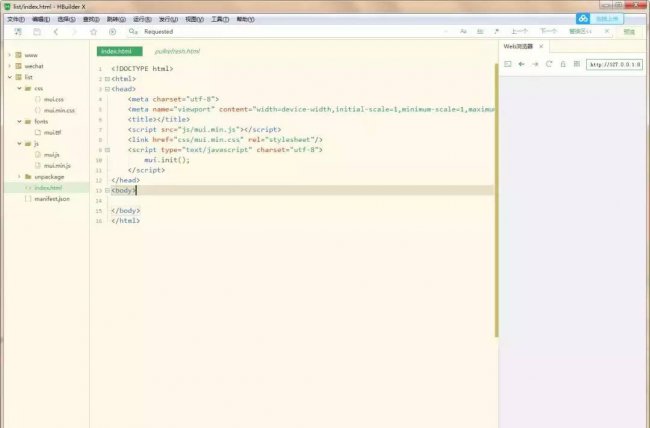Viewport: 650px width, 428px height.
Task: Switch to the index.html editor tab
Action: pyautogui.click(x=119, y=51)
